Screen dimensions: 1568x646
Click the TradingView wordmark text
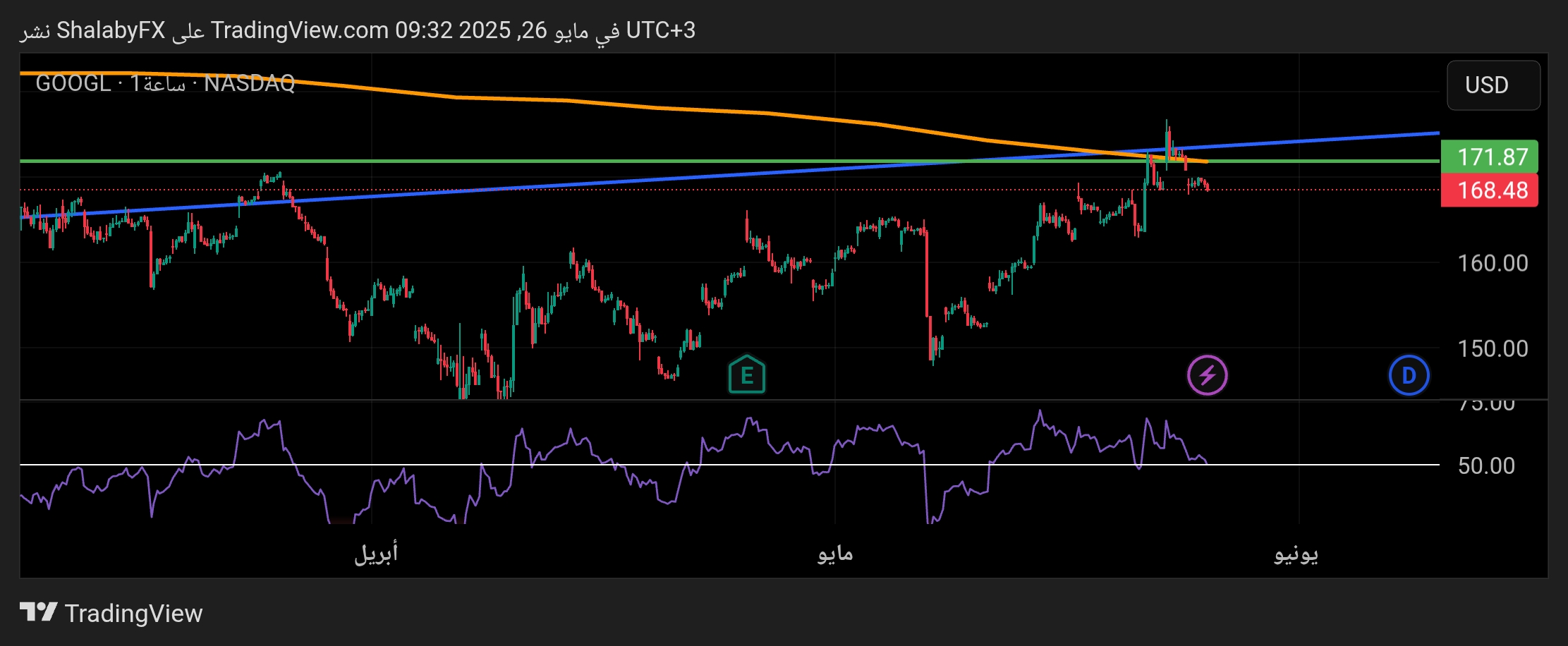pos(133,614)
